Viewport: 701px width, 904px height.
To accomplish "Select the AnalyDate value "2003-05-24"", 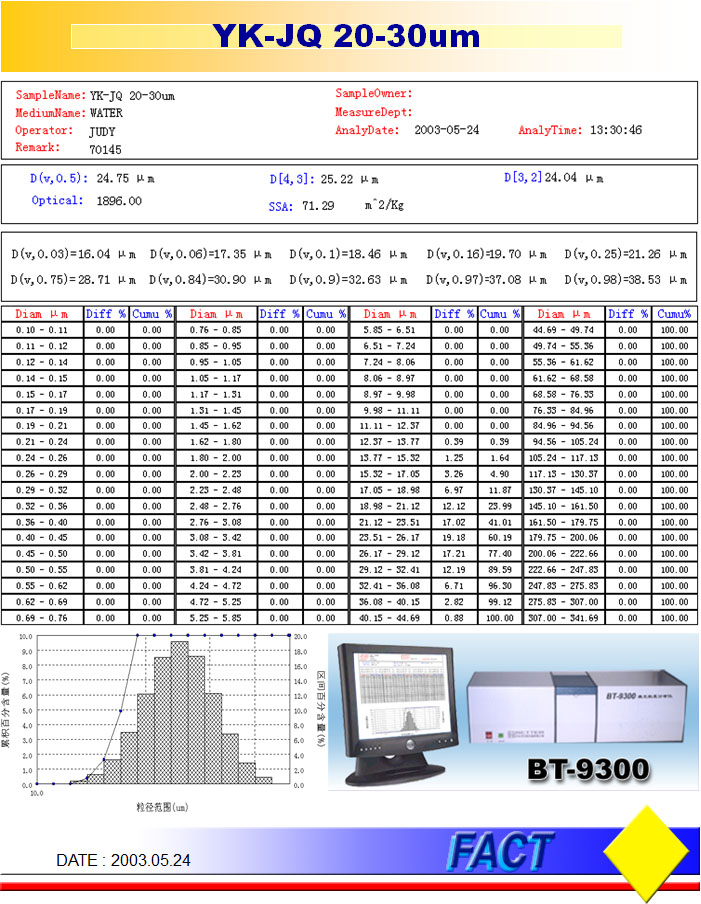I will [446, 130].
